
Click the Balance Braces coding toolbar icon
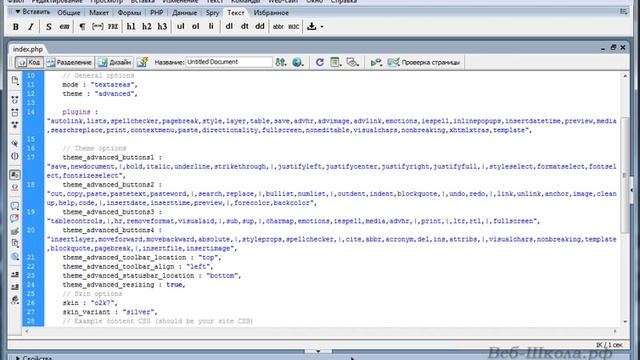click(15, 156)
